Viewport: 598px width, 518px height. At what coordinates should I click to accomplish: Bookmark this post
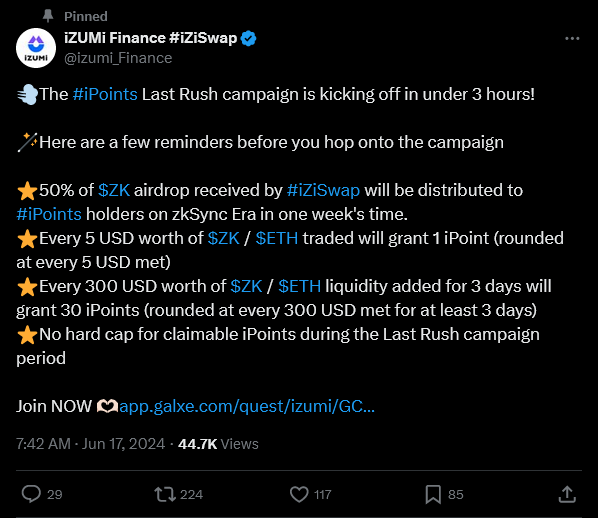click(433, 494)
